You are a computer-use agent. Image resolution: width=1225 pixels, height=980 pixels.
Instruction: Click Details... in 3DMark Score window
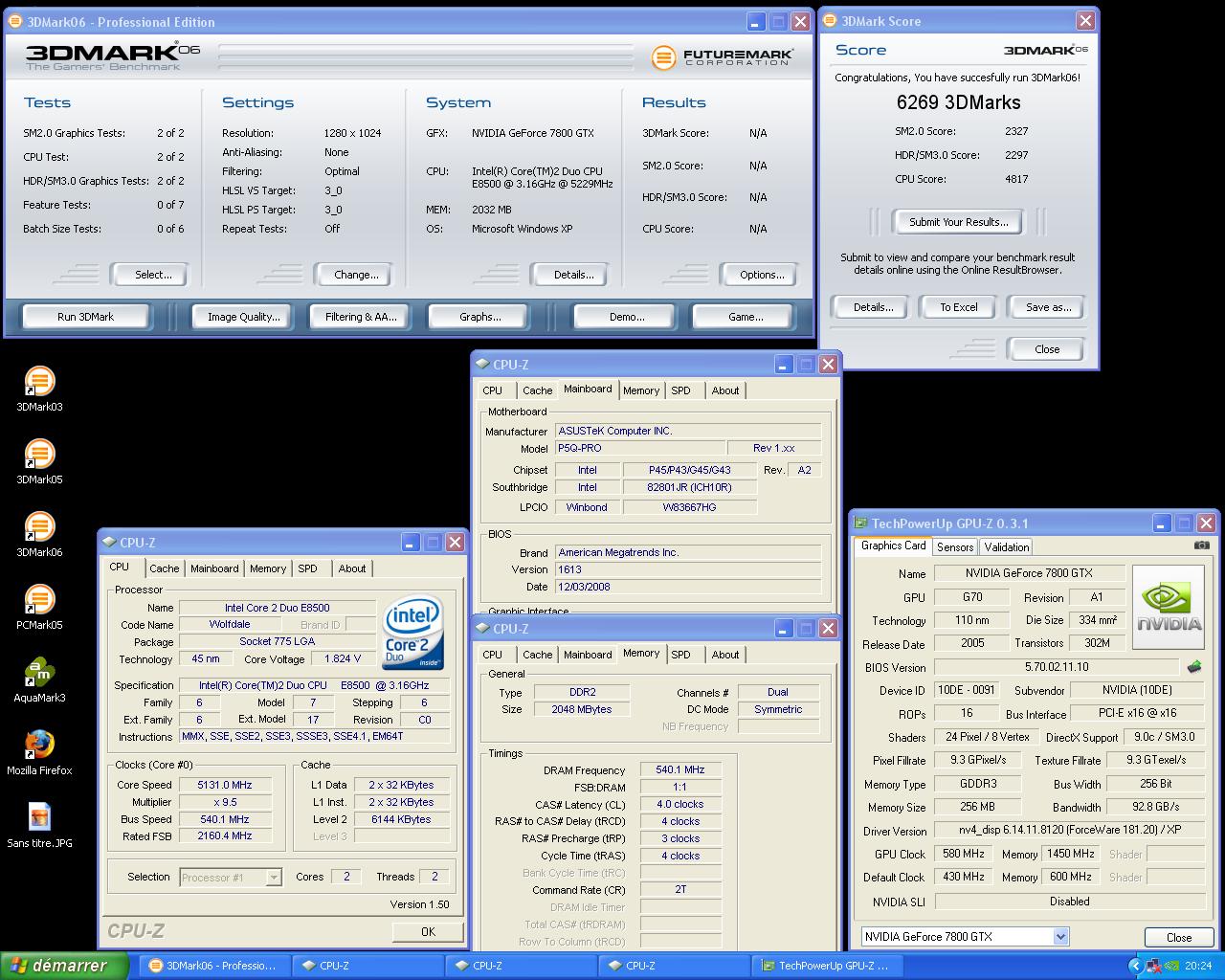(873, 307)
